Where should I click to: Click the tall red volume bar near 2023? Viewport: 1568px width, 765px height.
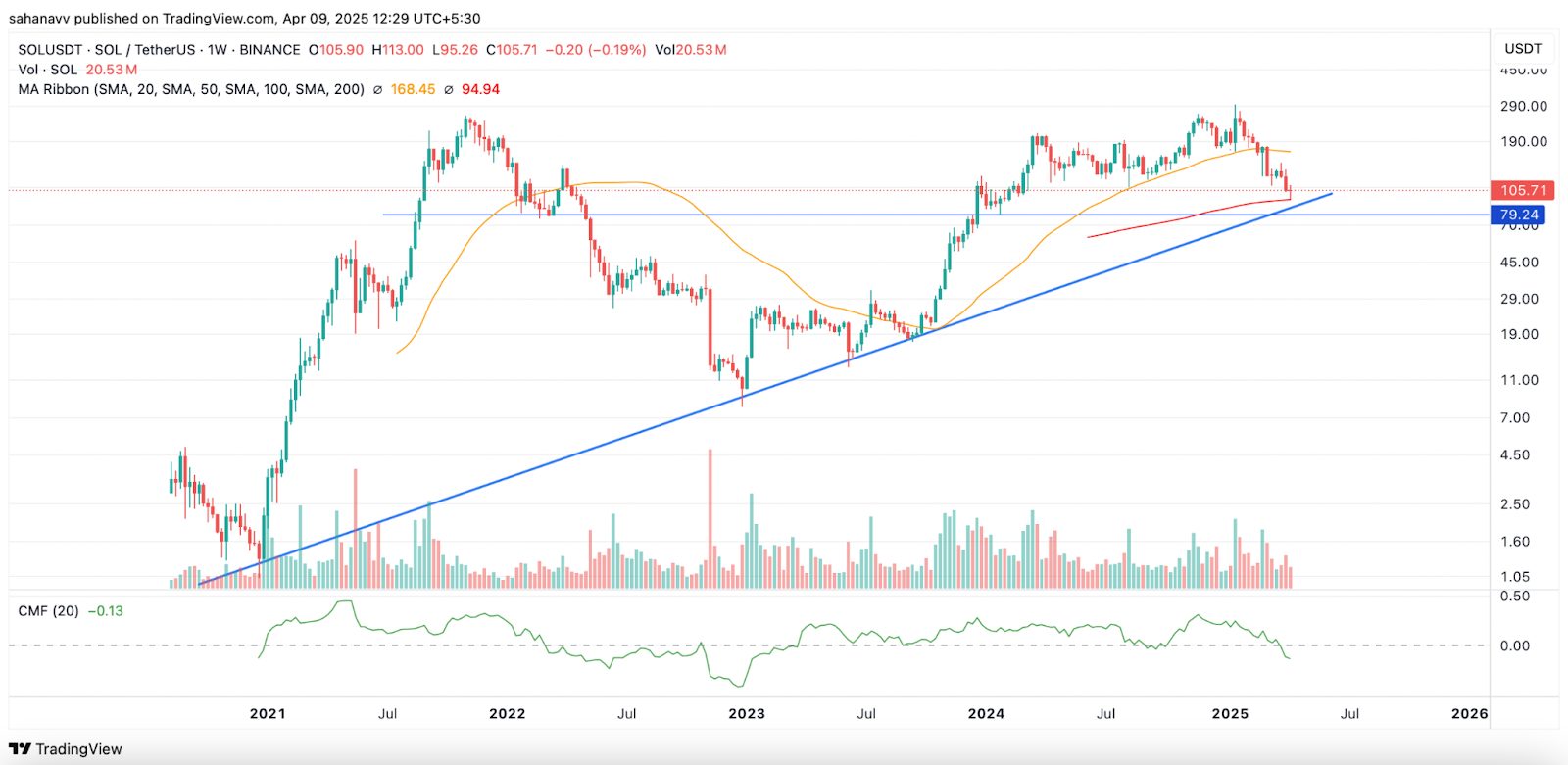tap(710, 518)
